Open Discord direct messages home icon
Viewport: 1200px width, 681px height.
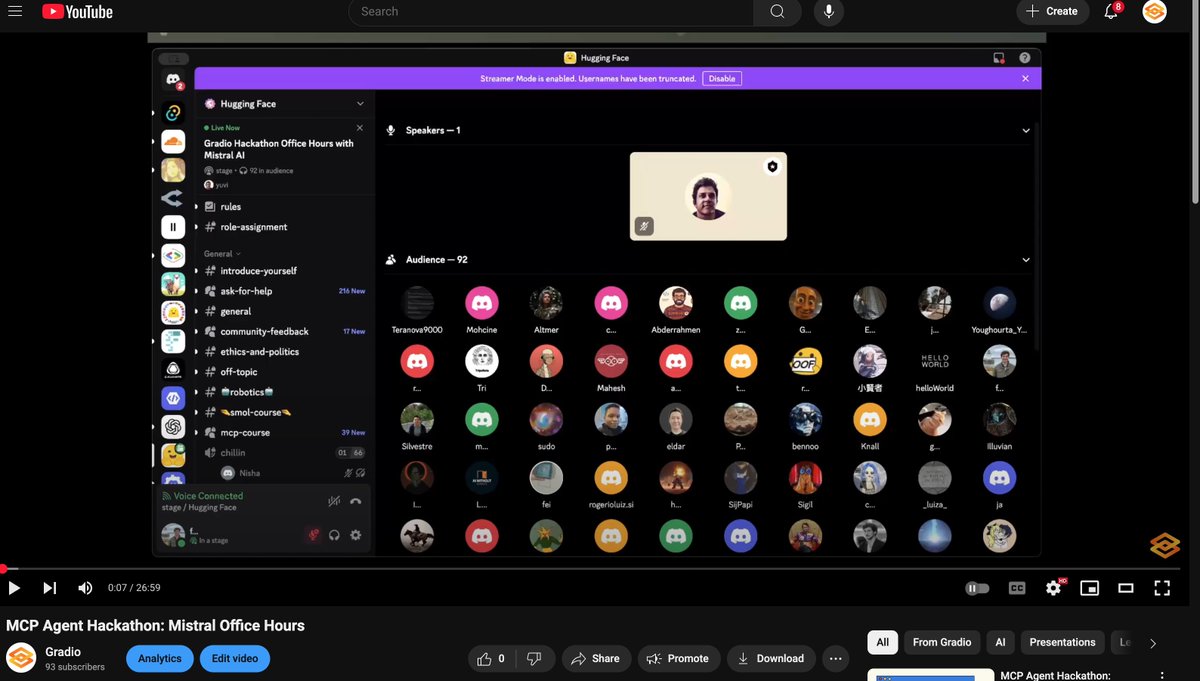(173, 81)
